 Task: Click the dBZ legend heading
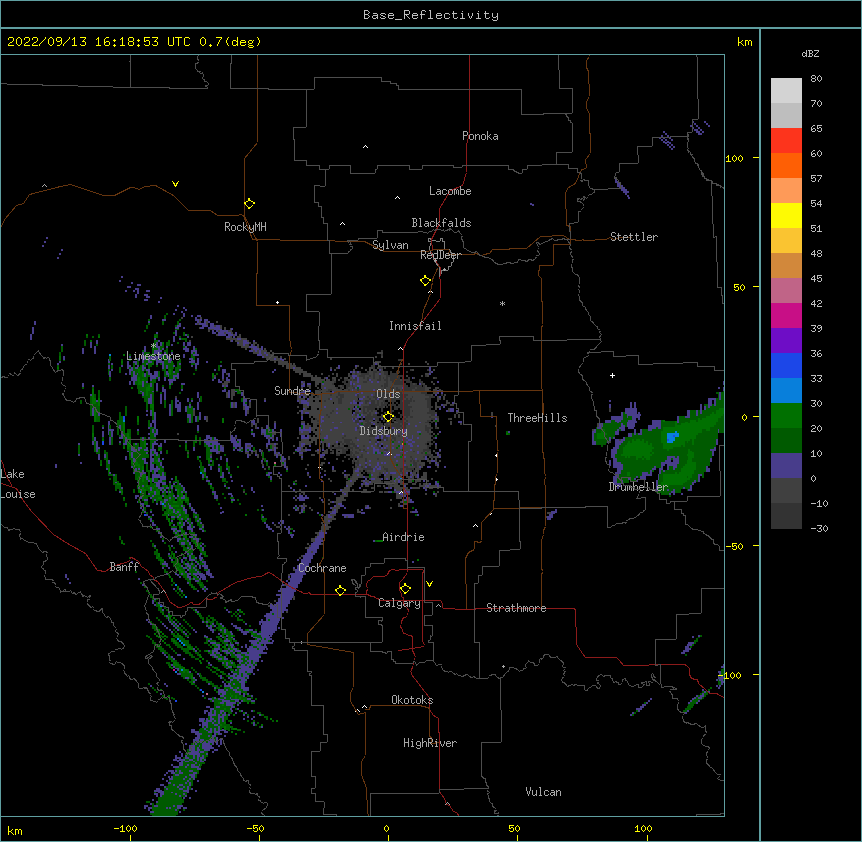point(810,53)
